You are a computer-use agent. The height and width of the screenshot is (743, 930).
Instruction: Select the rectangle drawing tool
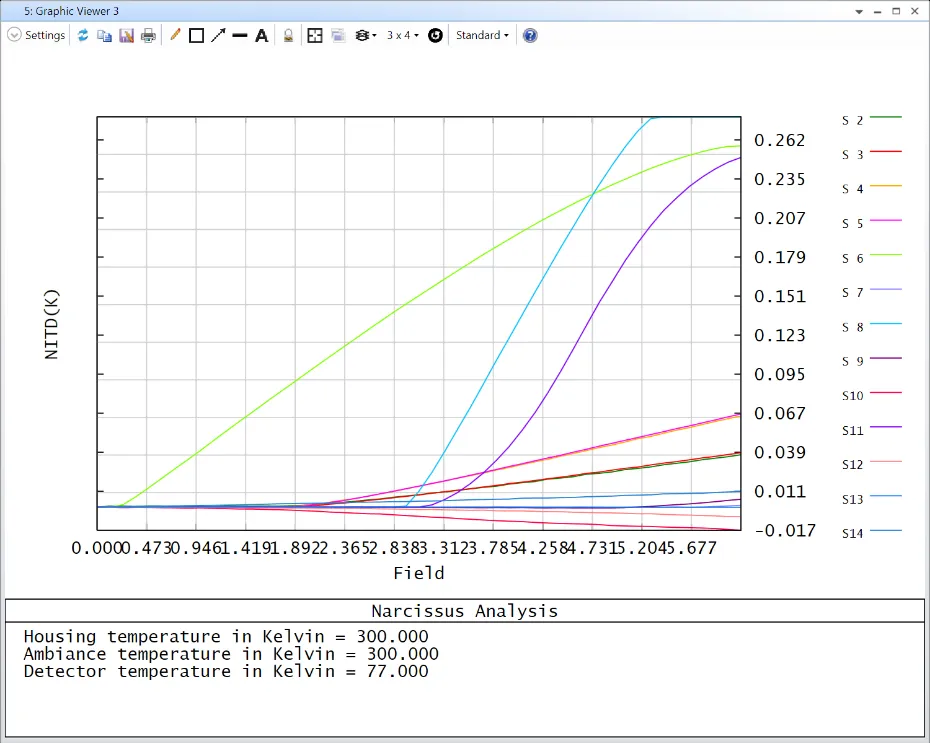(196, 35)
